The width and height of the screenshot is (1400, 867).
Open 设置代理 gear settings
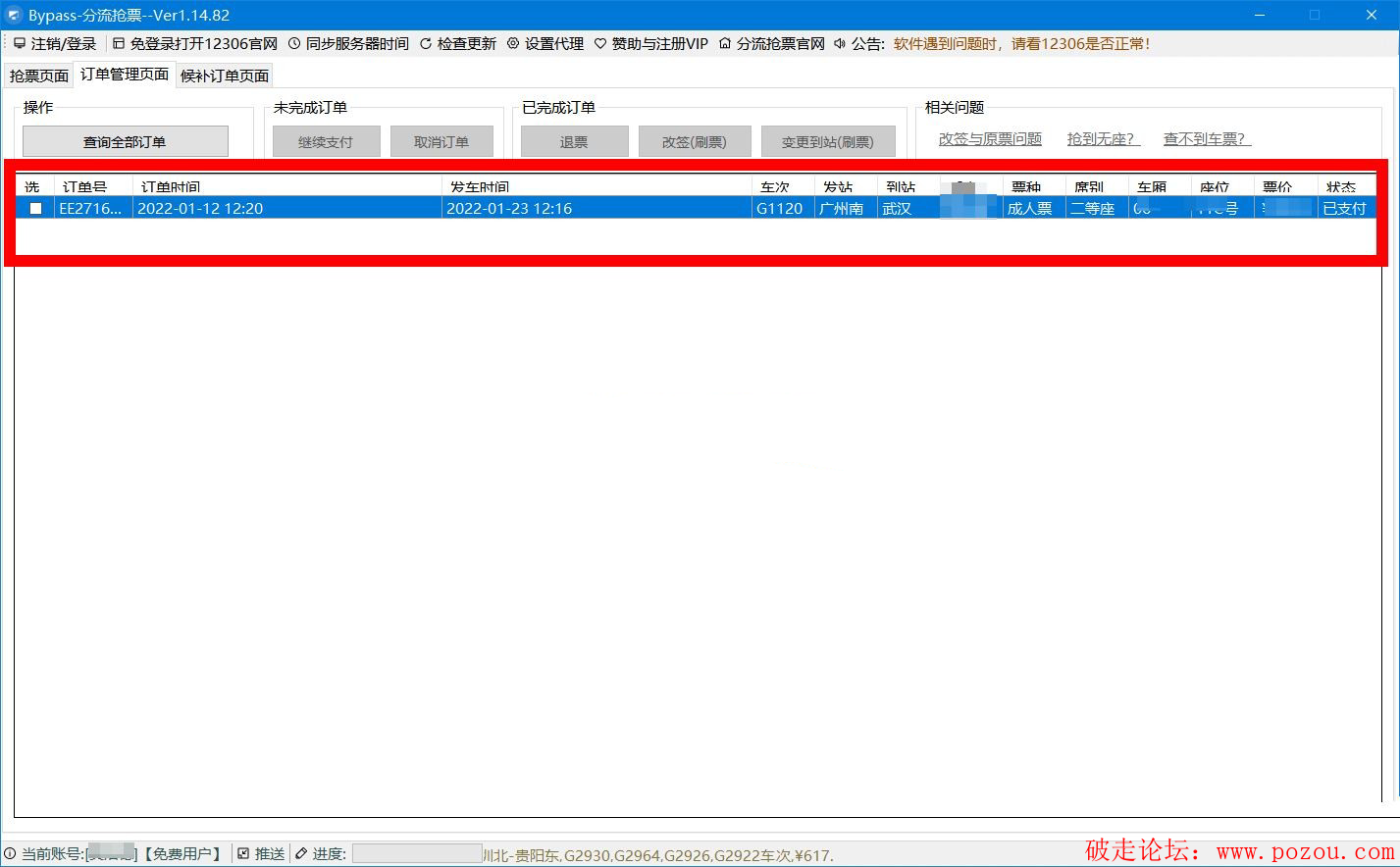tap(513, 44)
